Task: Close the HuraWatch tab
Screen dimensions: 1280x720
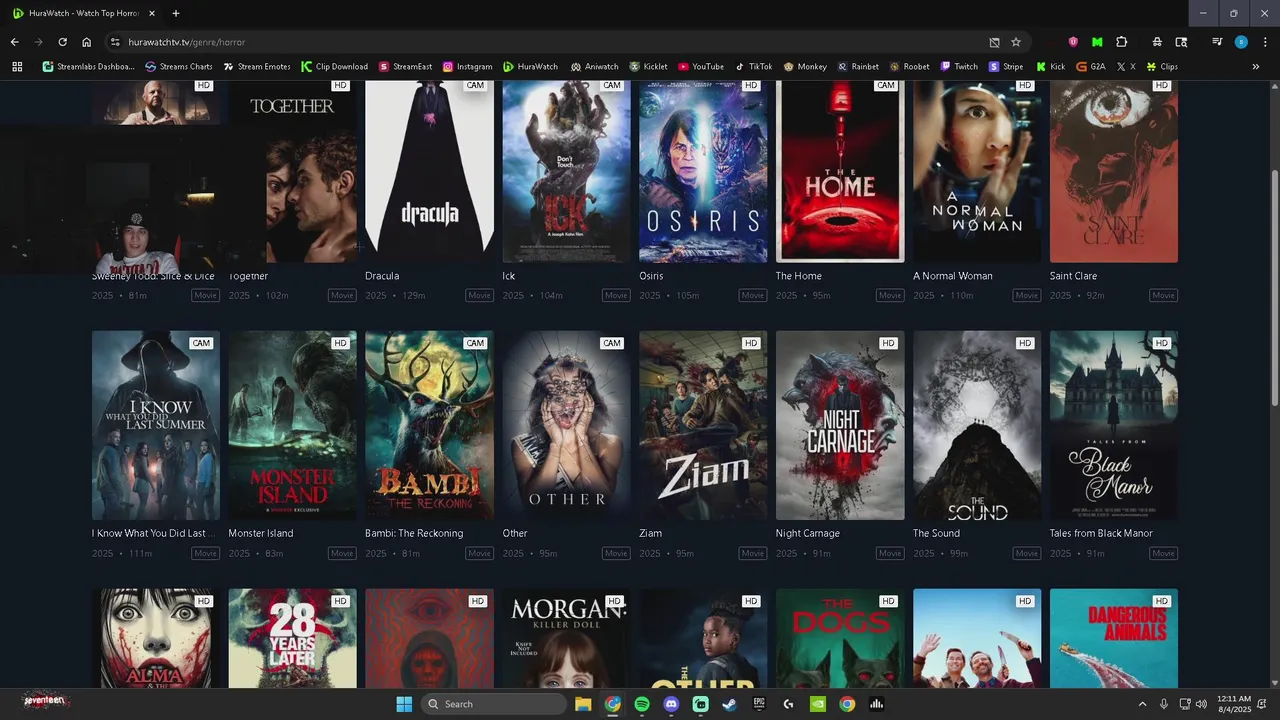Action: coord(151,13)
